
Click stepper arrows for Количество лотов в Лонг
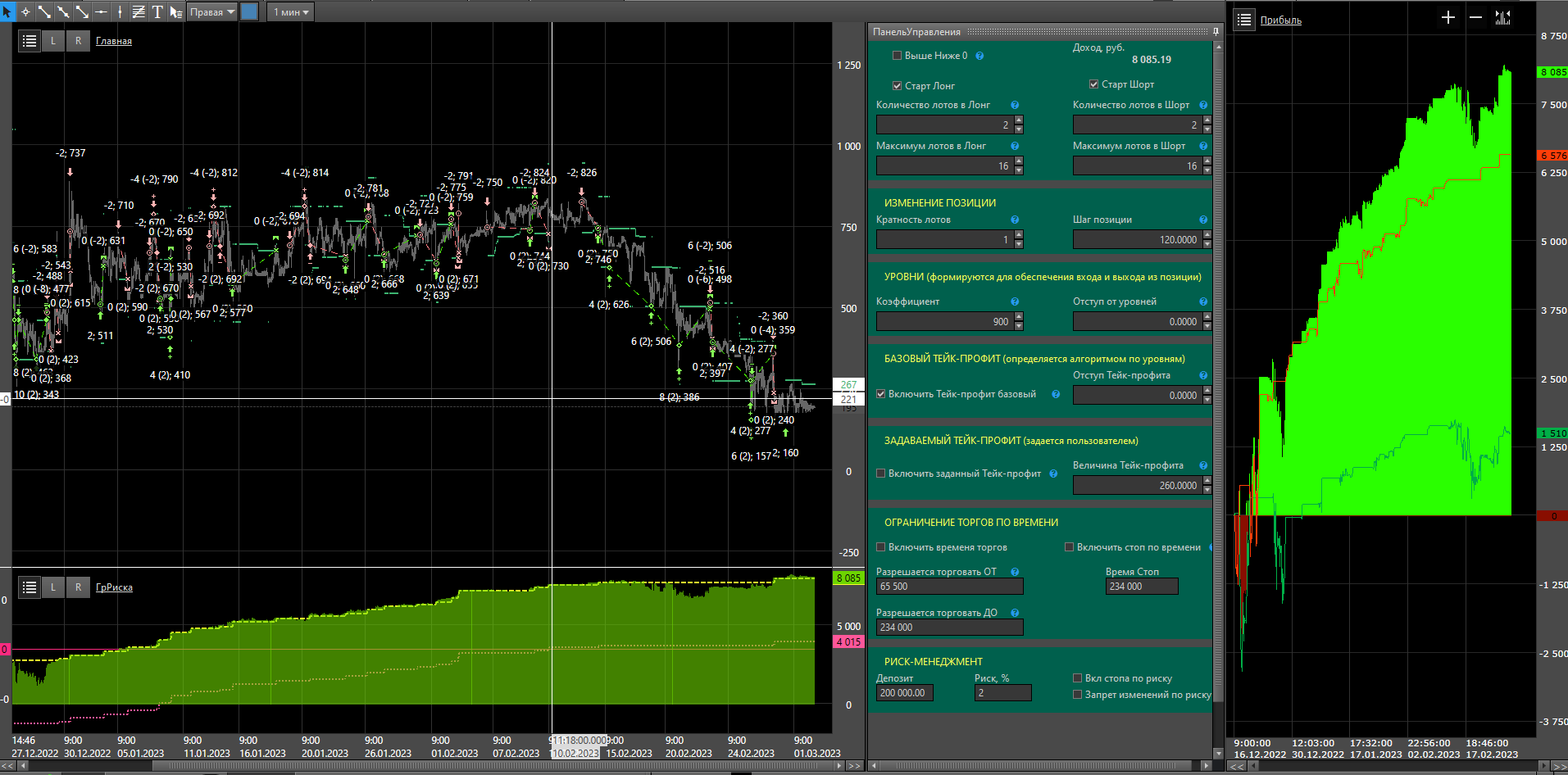[x=1019, y=125]
